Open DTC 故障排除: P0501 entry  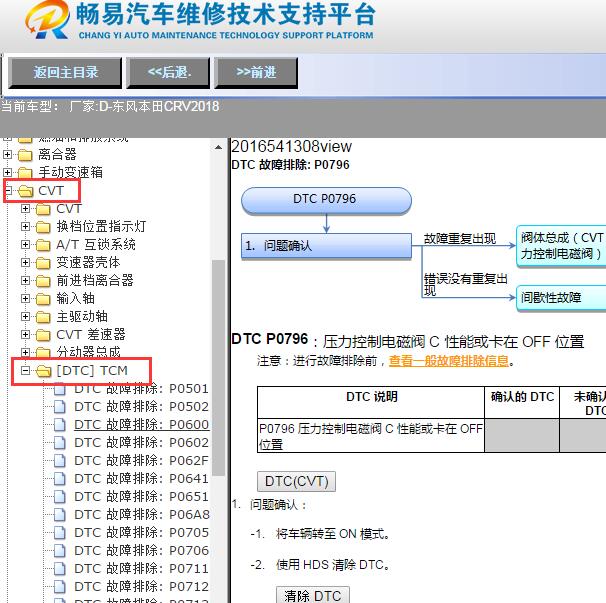click(141, 389)
